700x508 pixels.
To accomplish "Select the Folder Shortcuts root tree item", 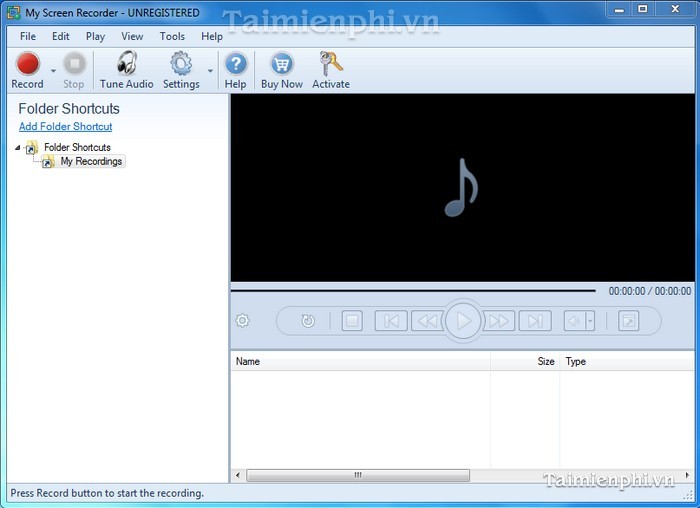I will (x=77, y=147).
